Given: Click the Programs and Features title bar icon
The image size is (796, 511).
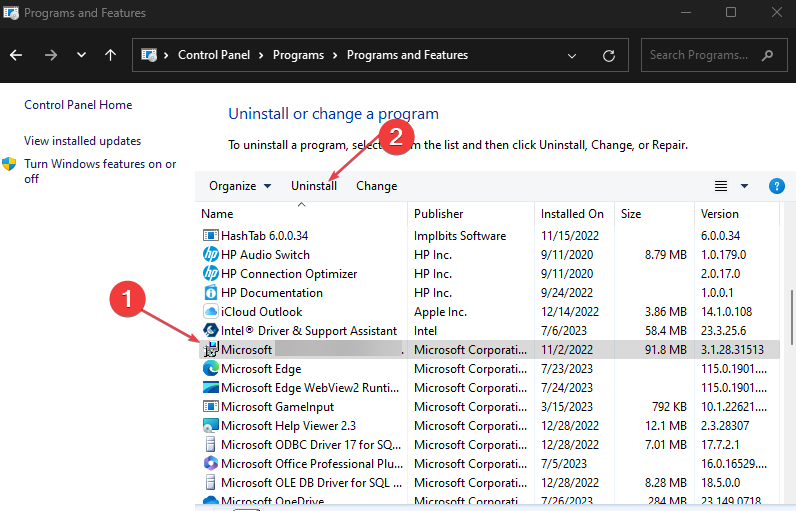Looking at the screenshot, I should pyautogui.click(x=11, y=12).
